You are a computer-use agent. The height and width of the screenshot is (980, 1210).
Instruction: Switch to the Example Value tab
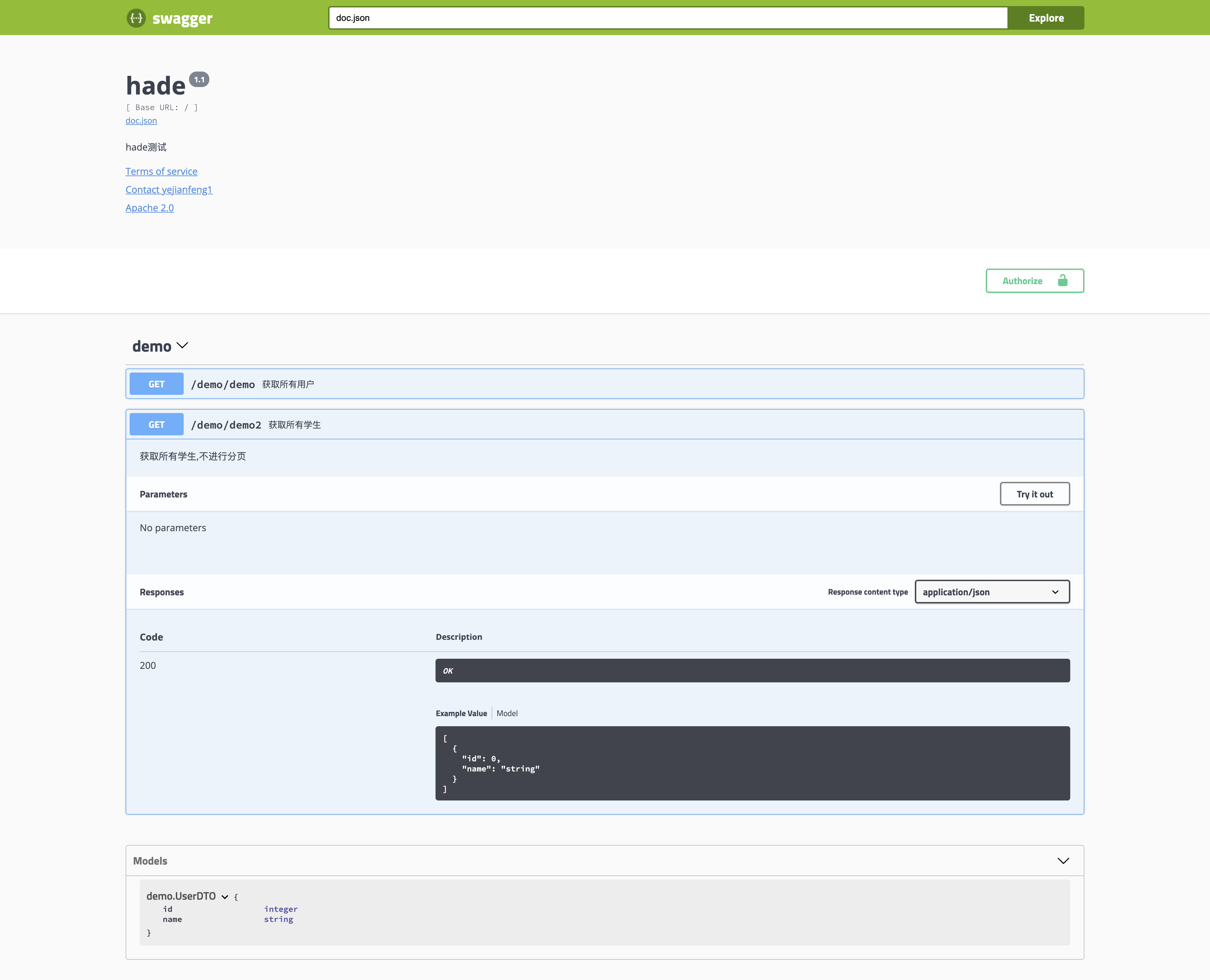(461, 713)
